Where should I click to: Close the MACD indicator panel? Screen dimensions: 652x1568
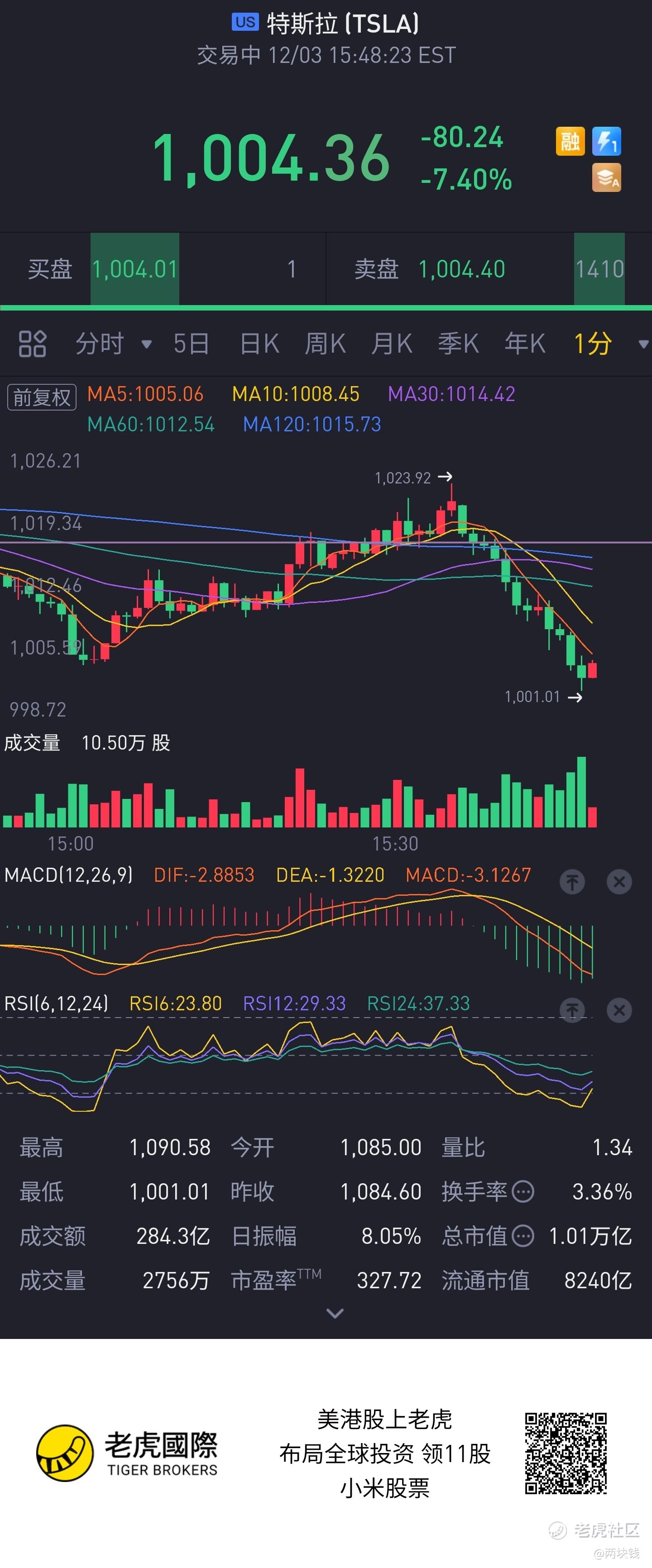coord(619,882)
